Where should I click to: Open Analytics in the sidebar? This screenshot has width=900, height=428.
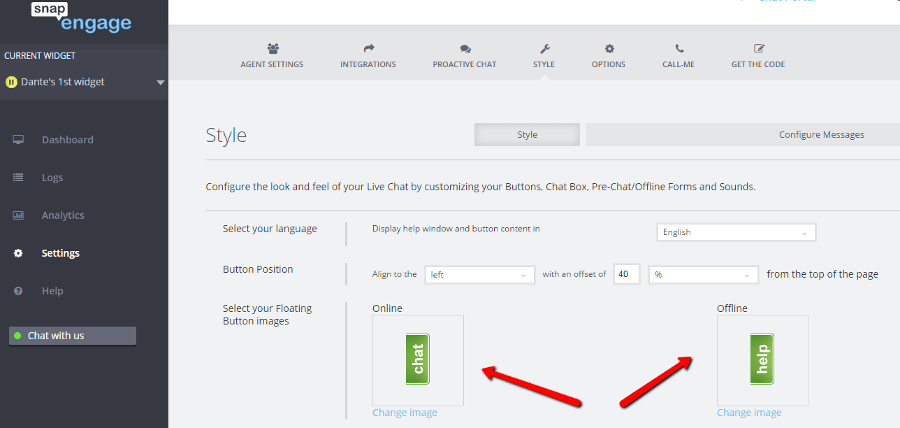pyautogui.click(x=63, y=215)
